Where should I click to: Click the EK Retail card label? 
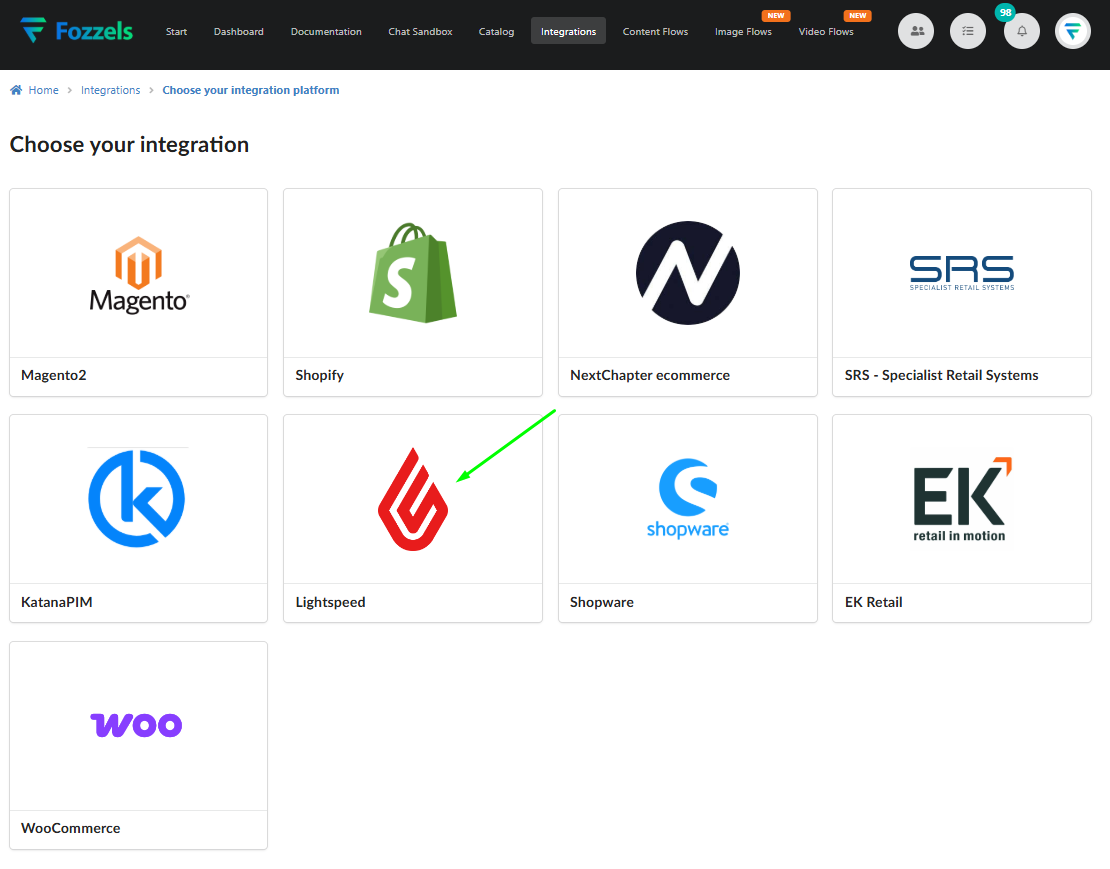[x=874, y=602]
